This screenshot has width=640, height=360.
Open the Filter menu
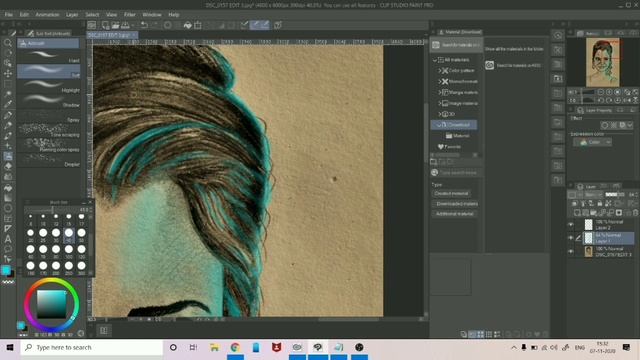click(x=130, y=15)
